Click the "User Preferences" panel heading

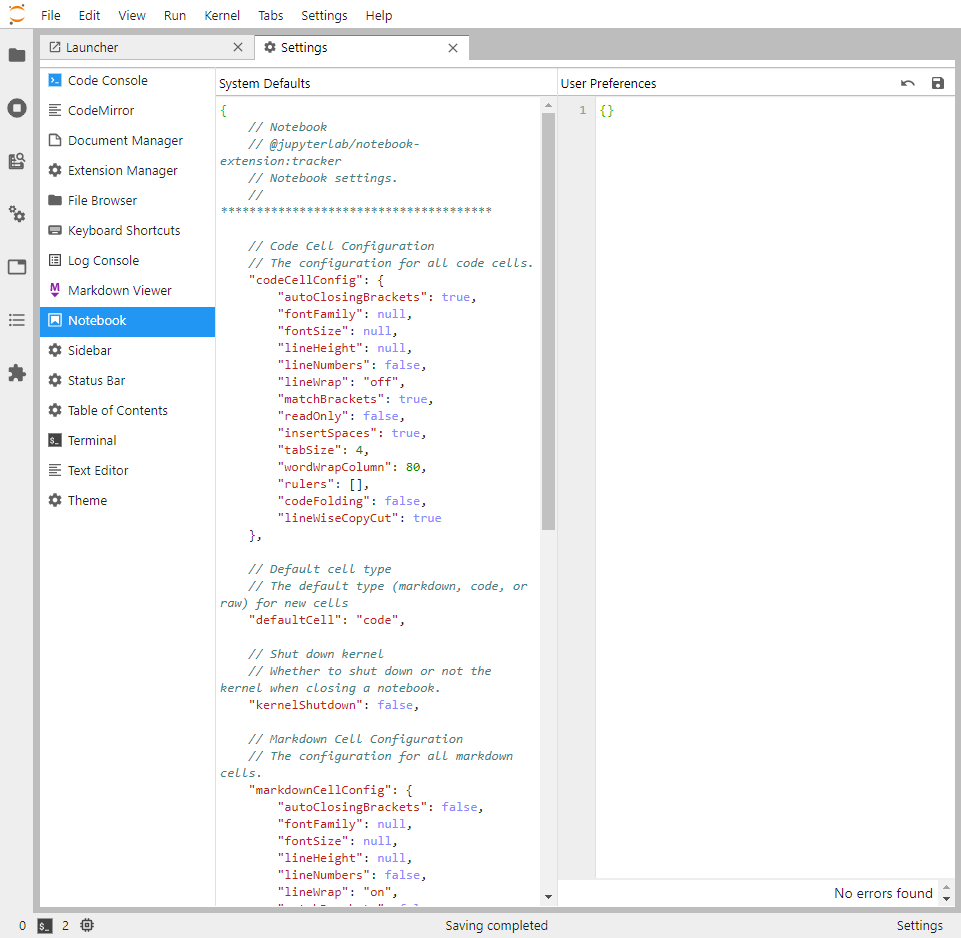[x=608, y=83]
